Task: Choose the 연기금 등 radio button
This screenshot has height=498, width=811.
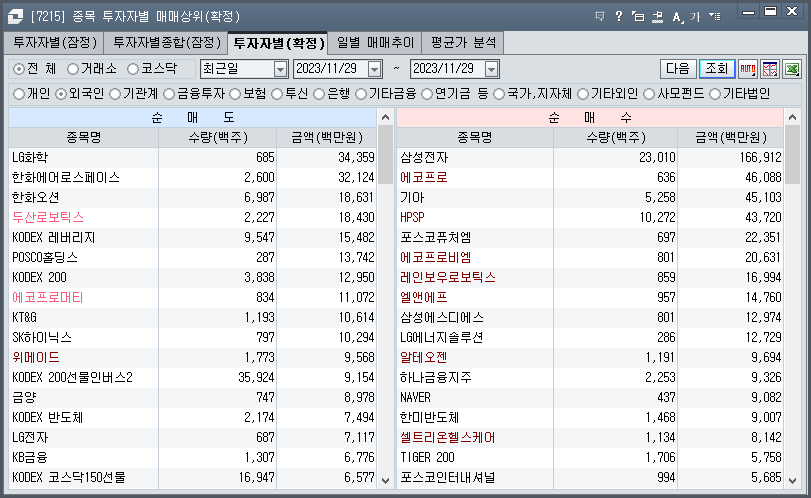Action: click(x=427, y=94)
